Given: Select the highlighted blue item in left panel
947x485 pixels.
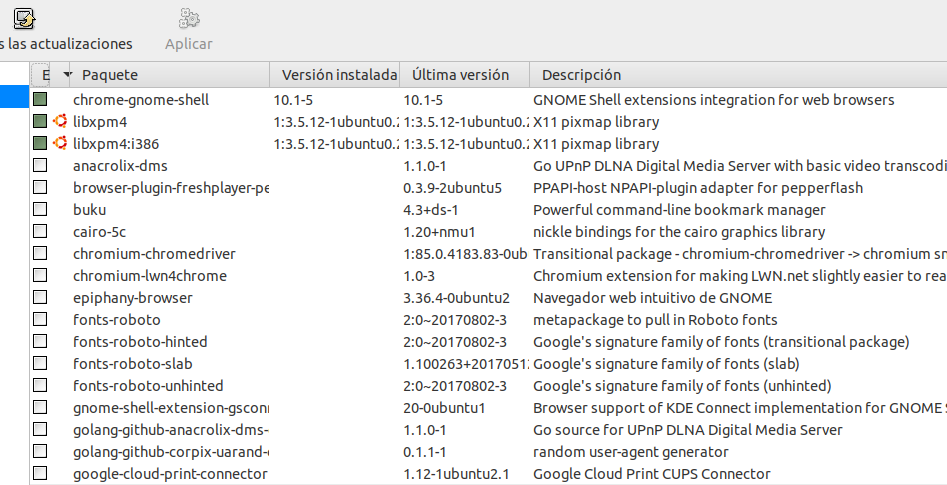Looking at the screenshot, I should pyautogui.click(x=14, y=97).
